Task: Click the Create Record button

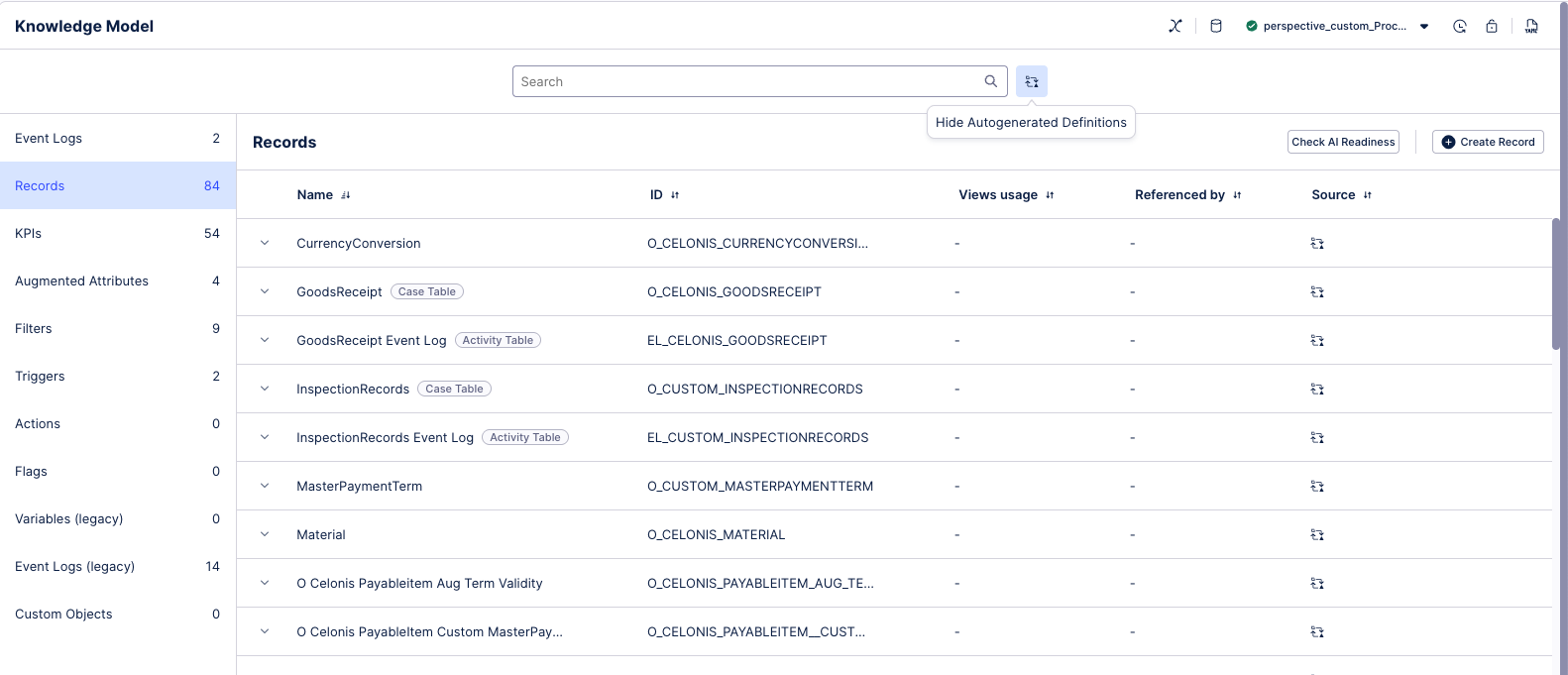Action: click(x=1487, y=142)
